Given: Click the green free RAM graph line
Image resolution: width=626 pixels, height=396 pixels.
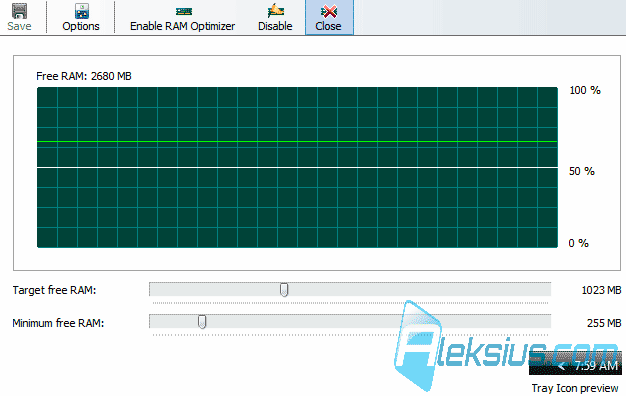Looking at the screenshot, I should point(297,142).
